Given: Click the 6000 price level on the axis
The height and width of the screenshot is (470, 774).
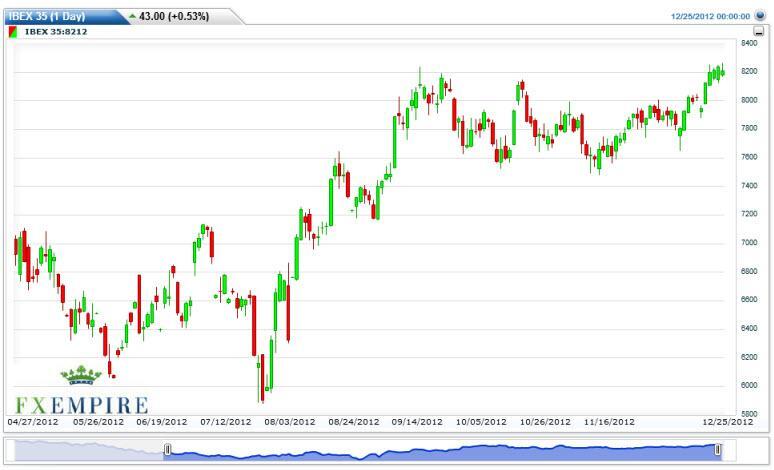Looking at the screenshot, I should pyautogui.click(x=749, y=385).
